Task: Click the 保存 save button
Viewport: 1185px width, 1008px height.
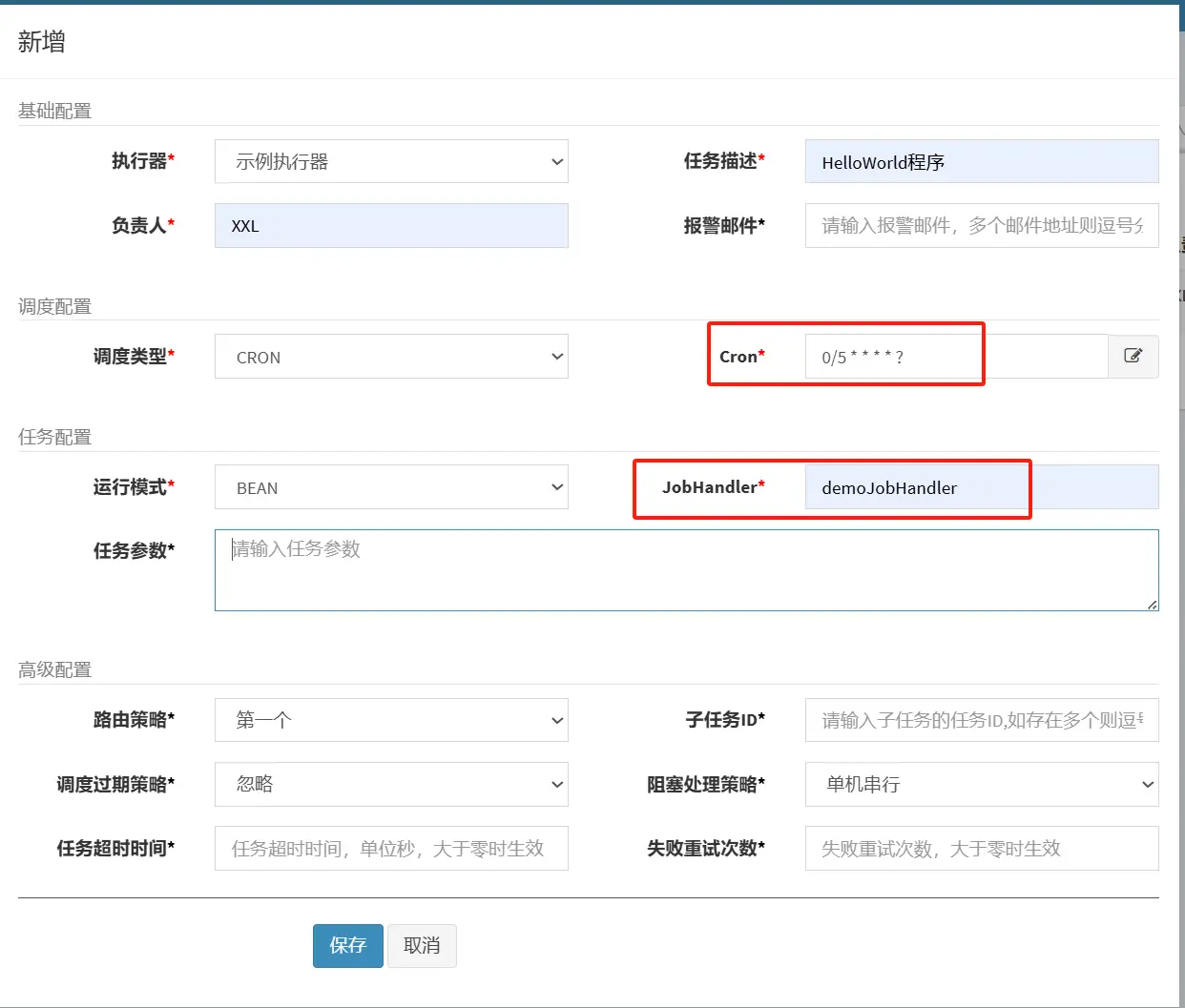Action: click(x=347, y=945)
